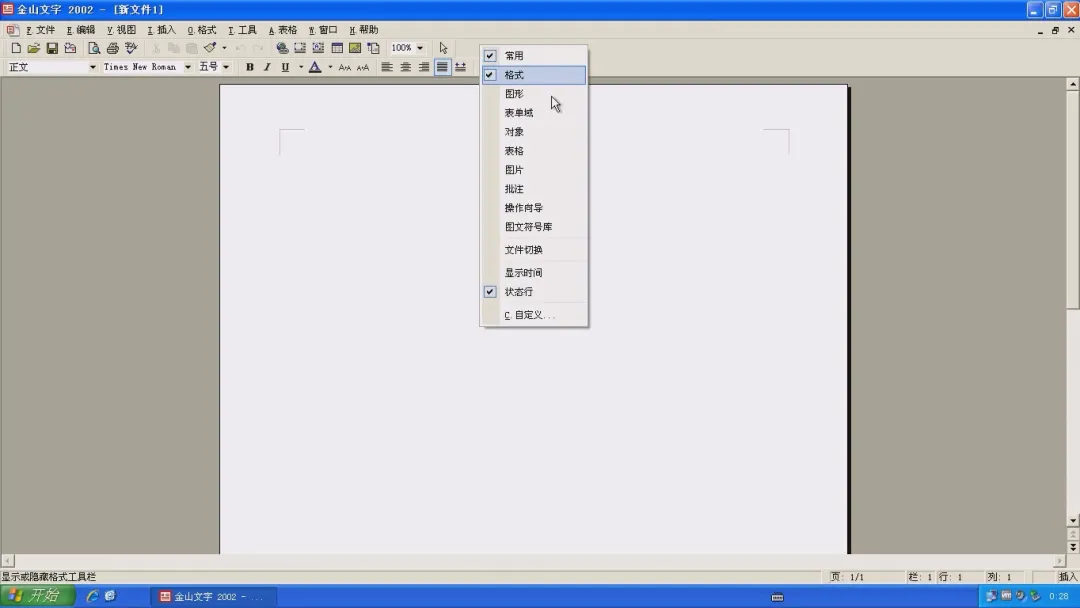1080x608 pixels.
Task: Toggle the 文件切换 option
Action: 534,250
